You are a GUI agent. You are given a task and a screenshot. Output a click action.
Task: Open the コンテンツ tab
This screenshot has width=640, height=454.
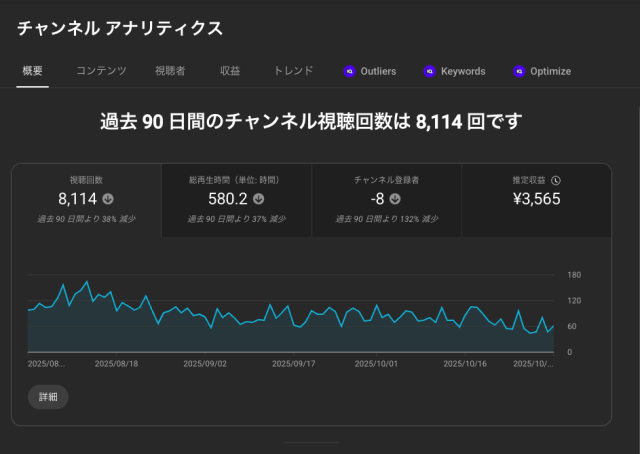click(101, 71)
